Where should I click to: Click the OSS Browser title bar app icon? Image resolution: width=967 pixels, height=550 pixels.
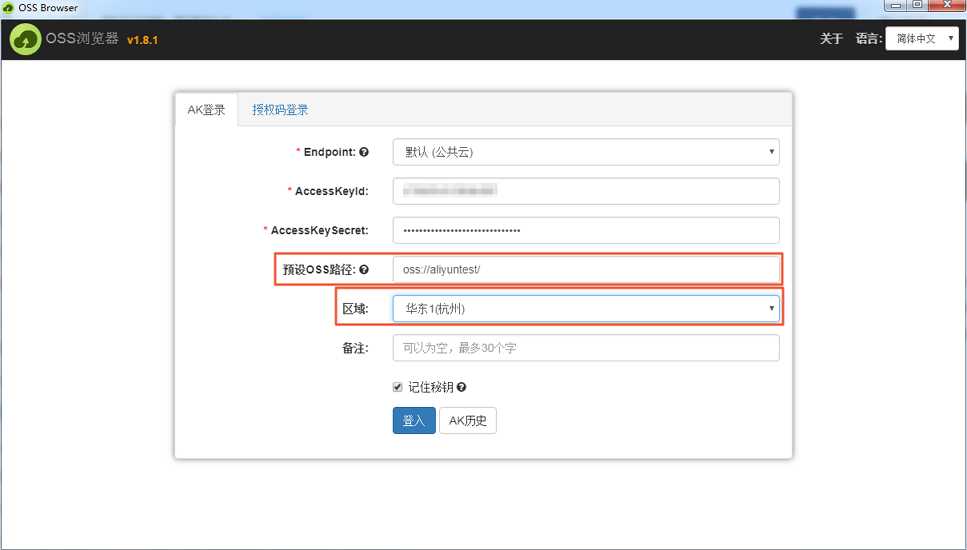pos(8,8)
